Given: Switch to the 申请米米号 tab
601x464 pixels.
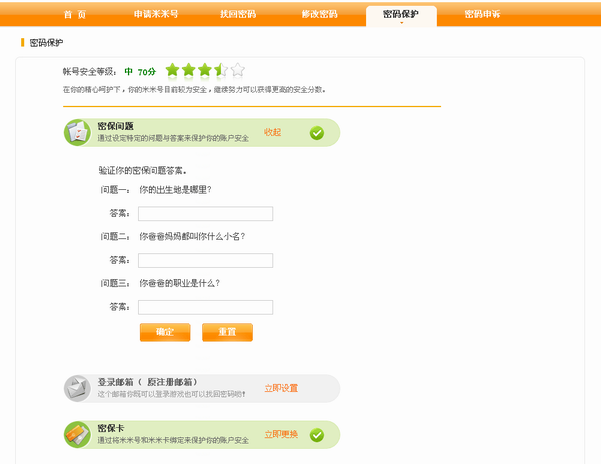Looking at the screenshot, I should point(155,15).
